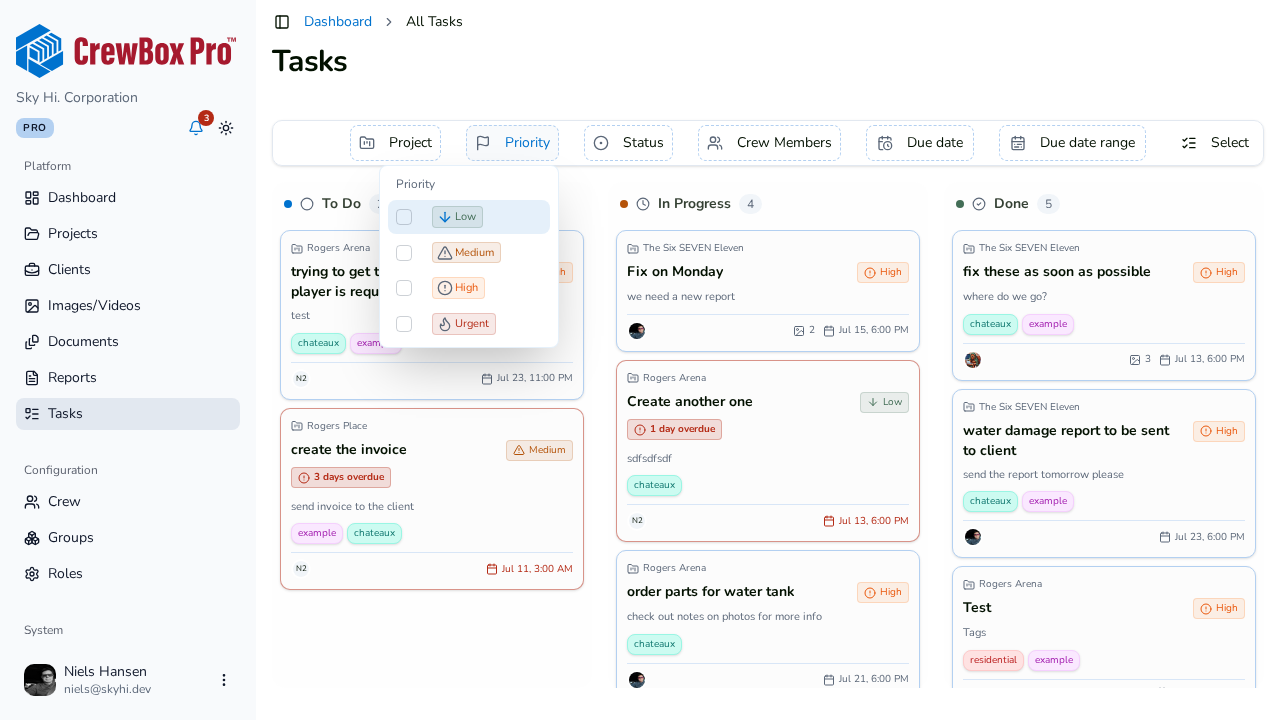The image size is (1280, 720).
Task: Click the CrewBox Pro logo
Action: 126,51
